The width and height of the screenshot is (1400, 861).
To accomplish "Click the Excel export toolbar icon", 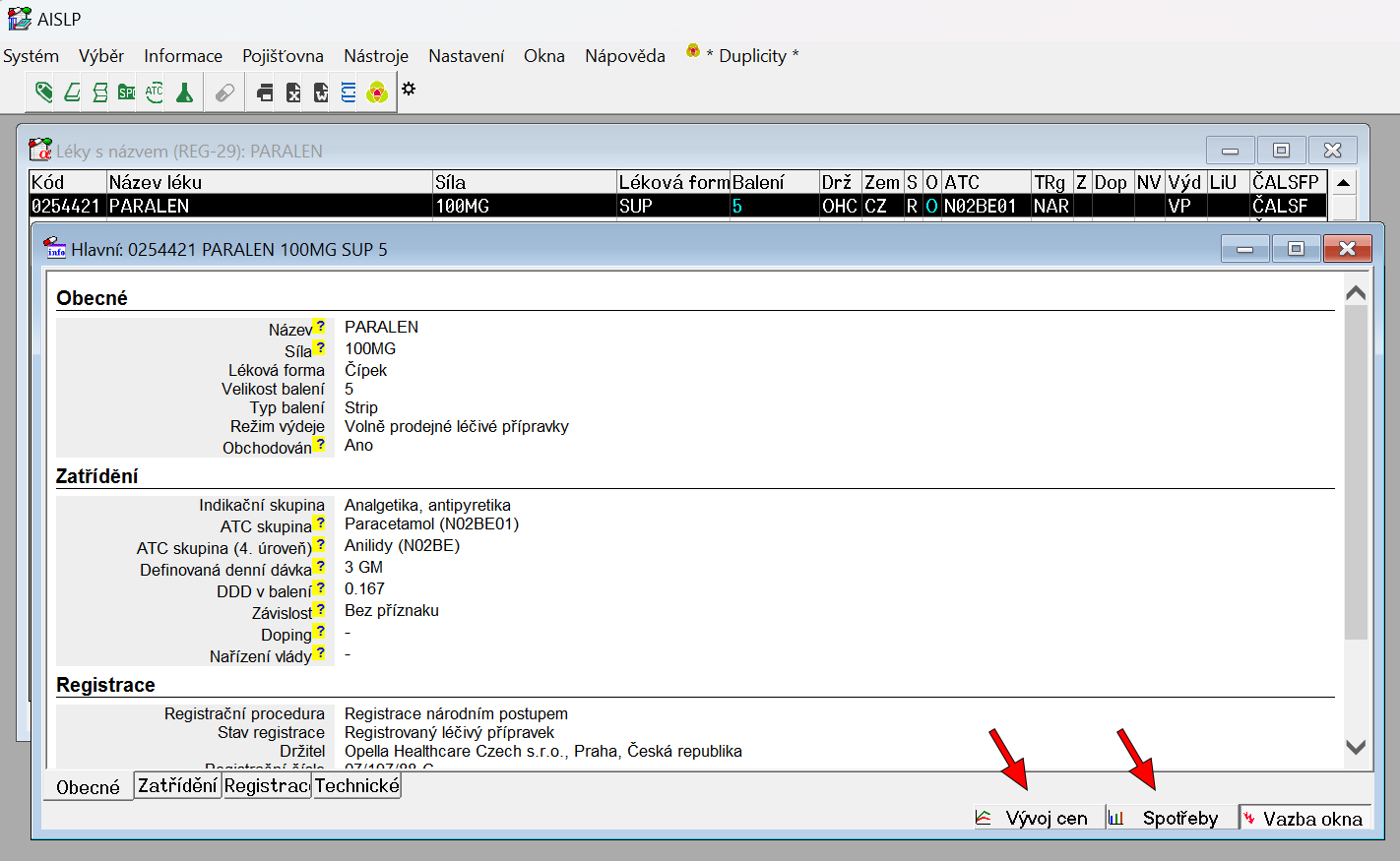I will coord(293,92).
